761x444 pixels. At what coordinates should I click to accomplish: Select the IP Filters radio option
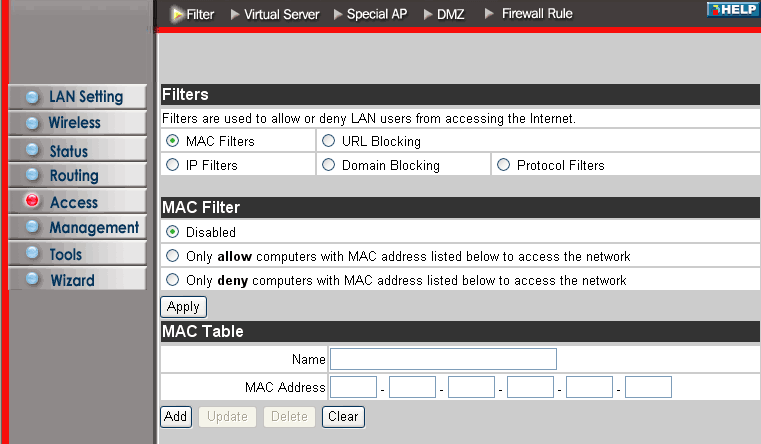pos(172,165)
